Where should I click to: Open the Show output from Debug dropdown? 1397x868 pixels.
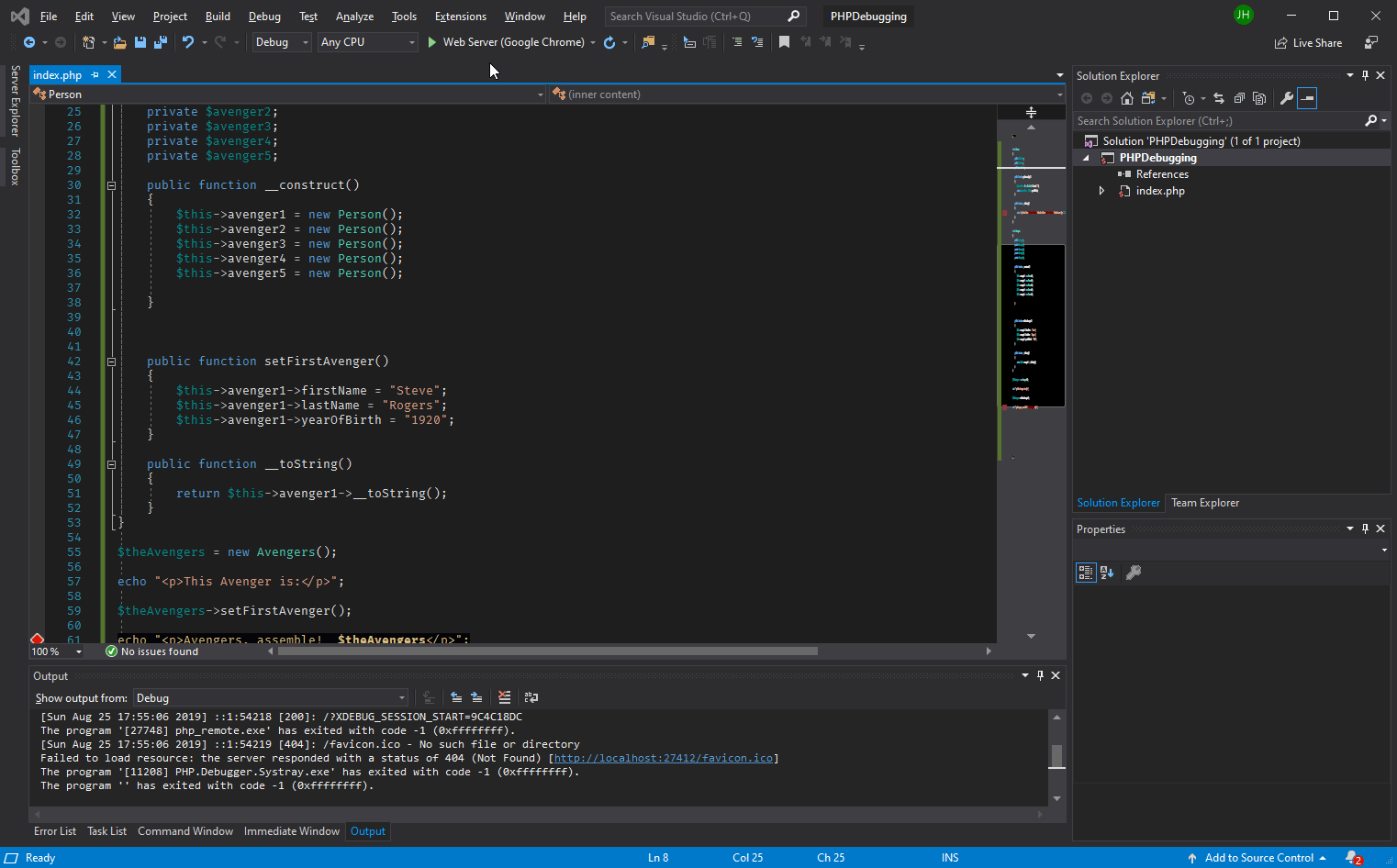(271, 698)
